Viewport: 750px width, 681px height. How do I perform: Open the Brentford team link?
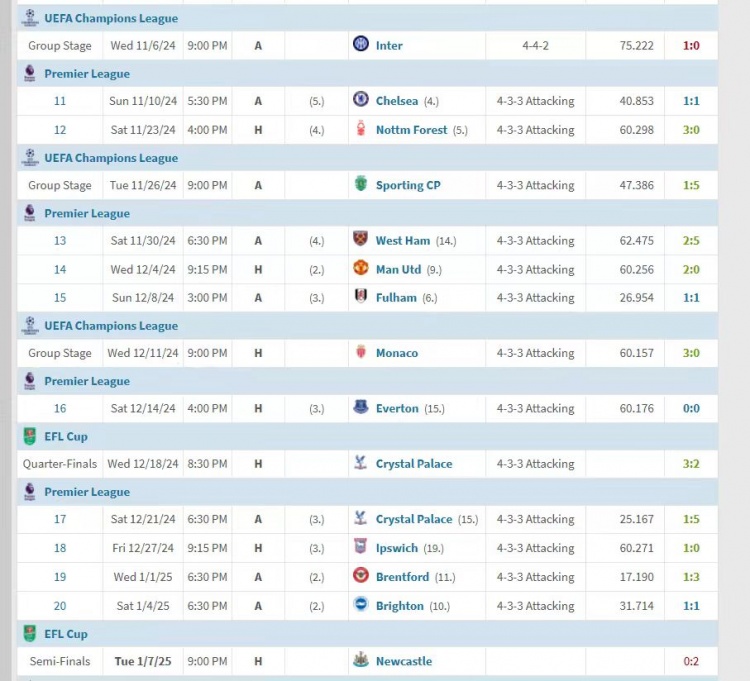click(x=402, y=577)
